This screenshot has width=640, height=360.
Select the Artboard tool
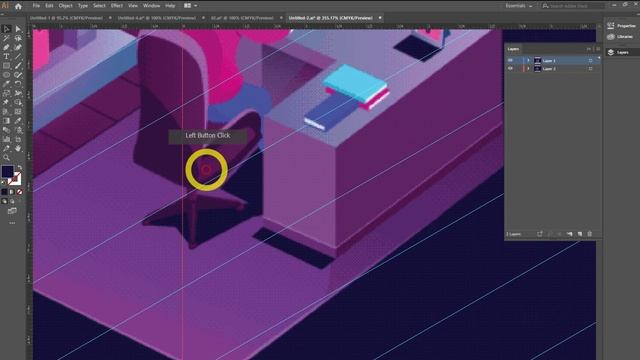point(18,139)
